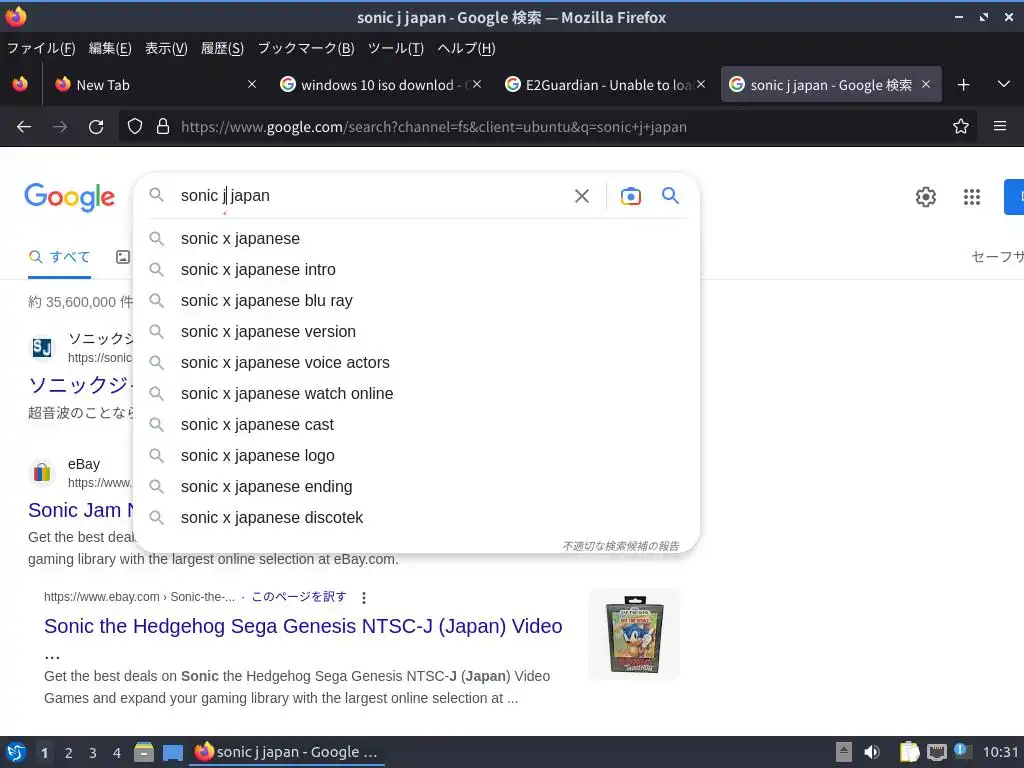The height and width of the screenshot is (768, 1024).
Task: Switch to workspace 4 in taskbar
Action: tap(117, 753)
